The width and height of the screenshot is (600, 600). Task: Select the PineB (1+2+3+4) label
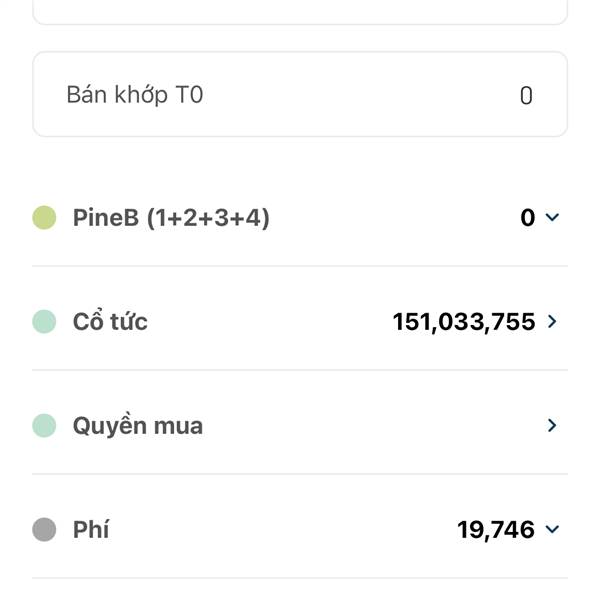(x=171, y=217)
